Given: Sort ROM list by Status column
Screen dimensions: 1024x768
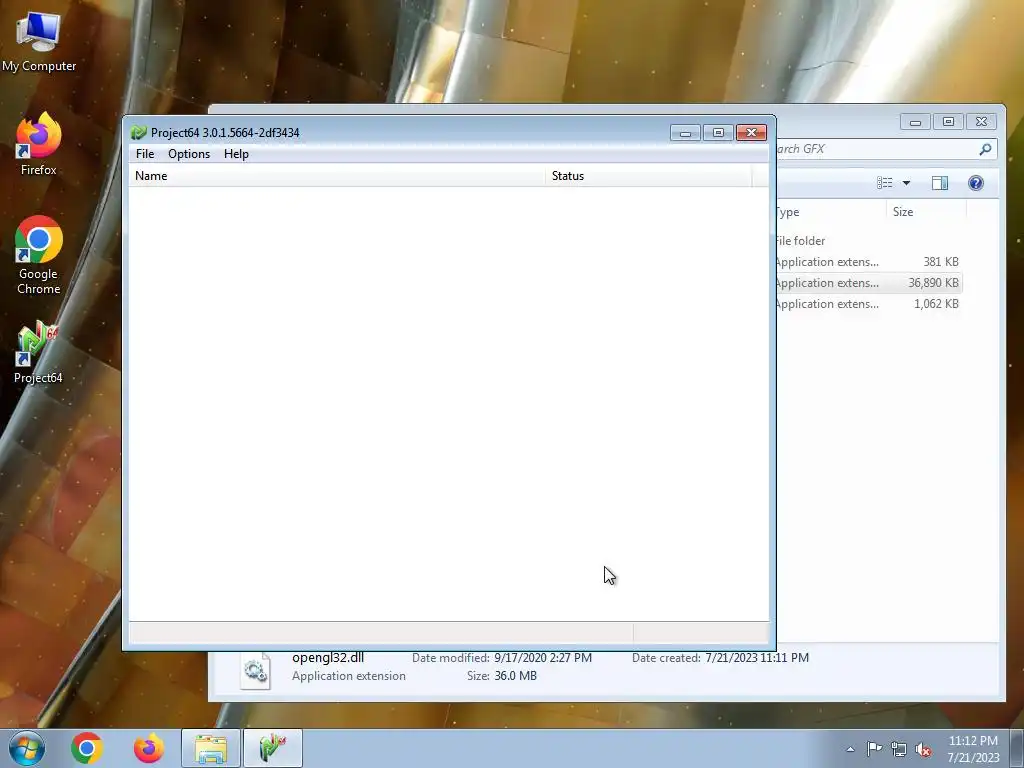Looking at the screenshot, I should tap(648, 176).
